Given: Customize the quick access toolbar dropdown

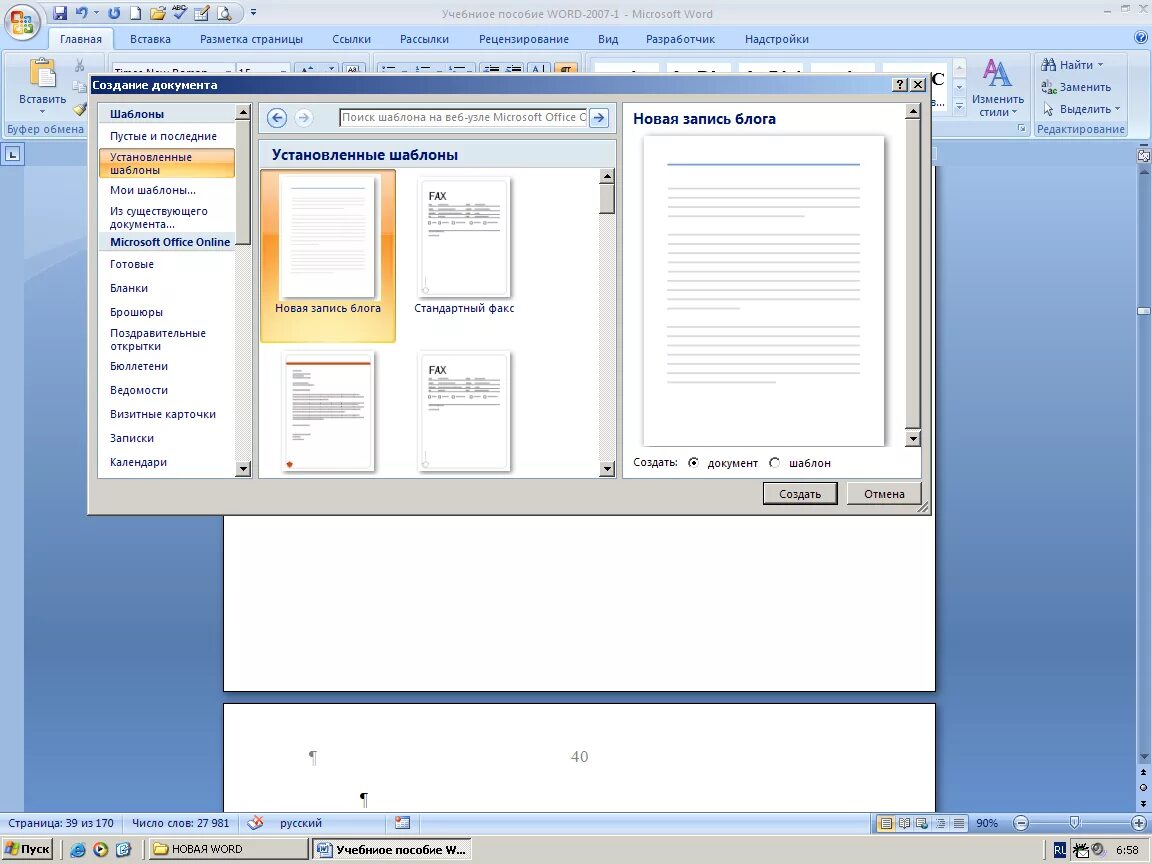Looking at the screenshot, I should (253, 13).
